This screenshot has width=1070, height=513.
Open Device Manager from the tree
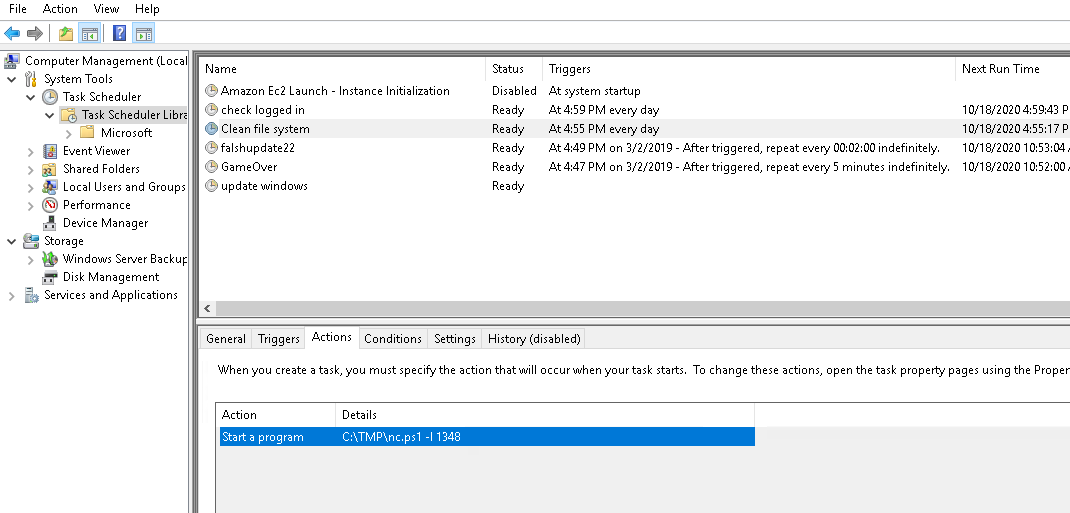[x=105, y=223]
